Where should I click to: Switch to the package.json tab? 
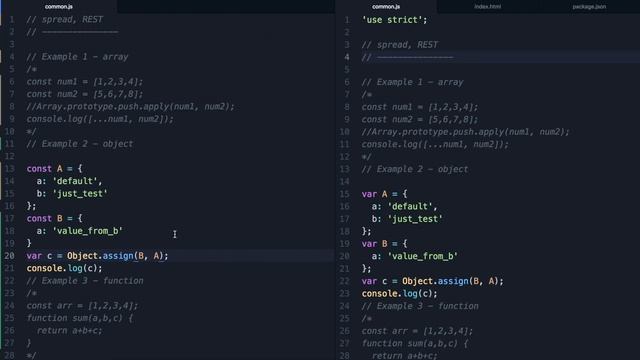pyautogui.click(x=589, y=7)
